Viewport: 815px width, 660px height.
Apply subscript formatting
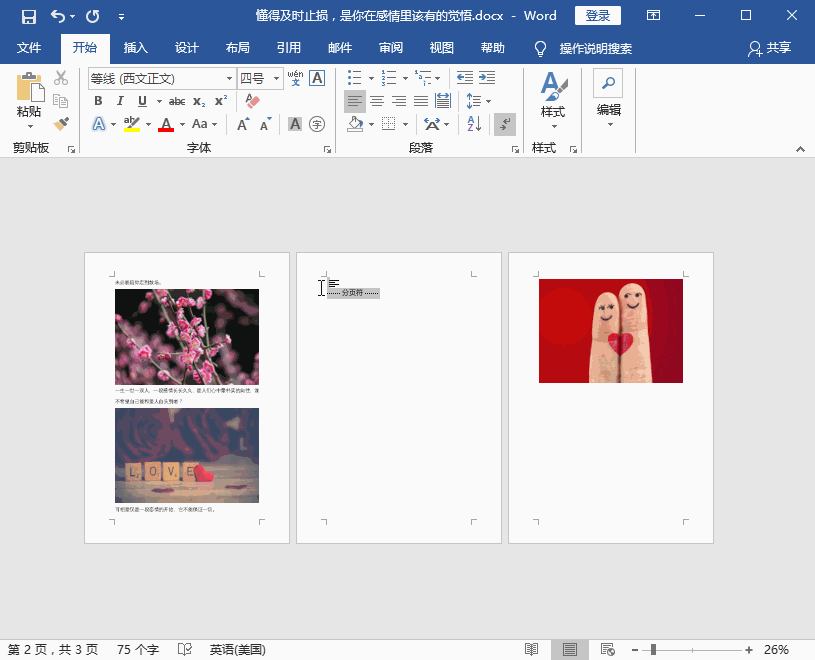pyautogui.click(x=199, y=101)
